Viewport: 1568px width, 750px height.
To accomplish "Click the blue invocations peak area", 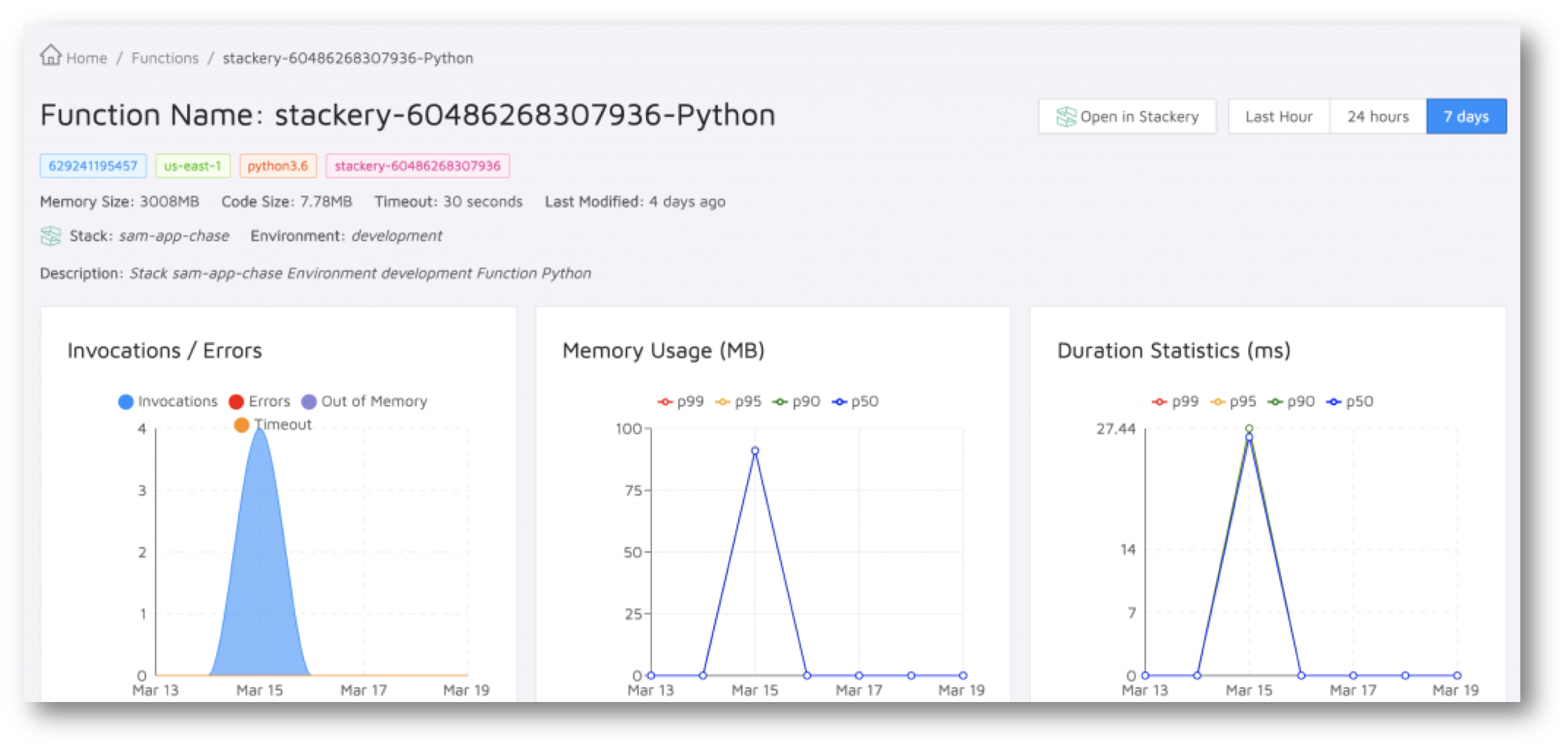I will (260, 569).
